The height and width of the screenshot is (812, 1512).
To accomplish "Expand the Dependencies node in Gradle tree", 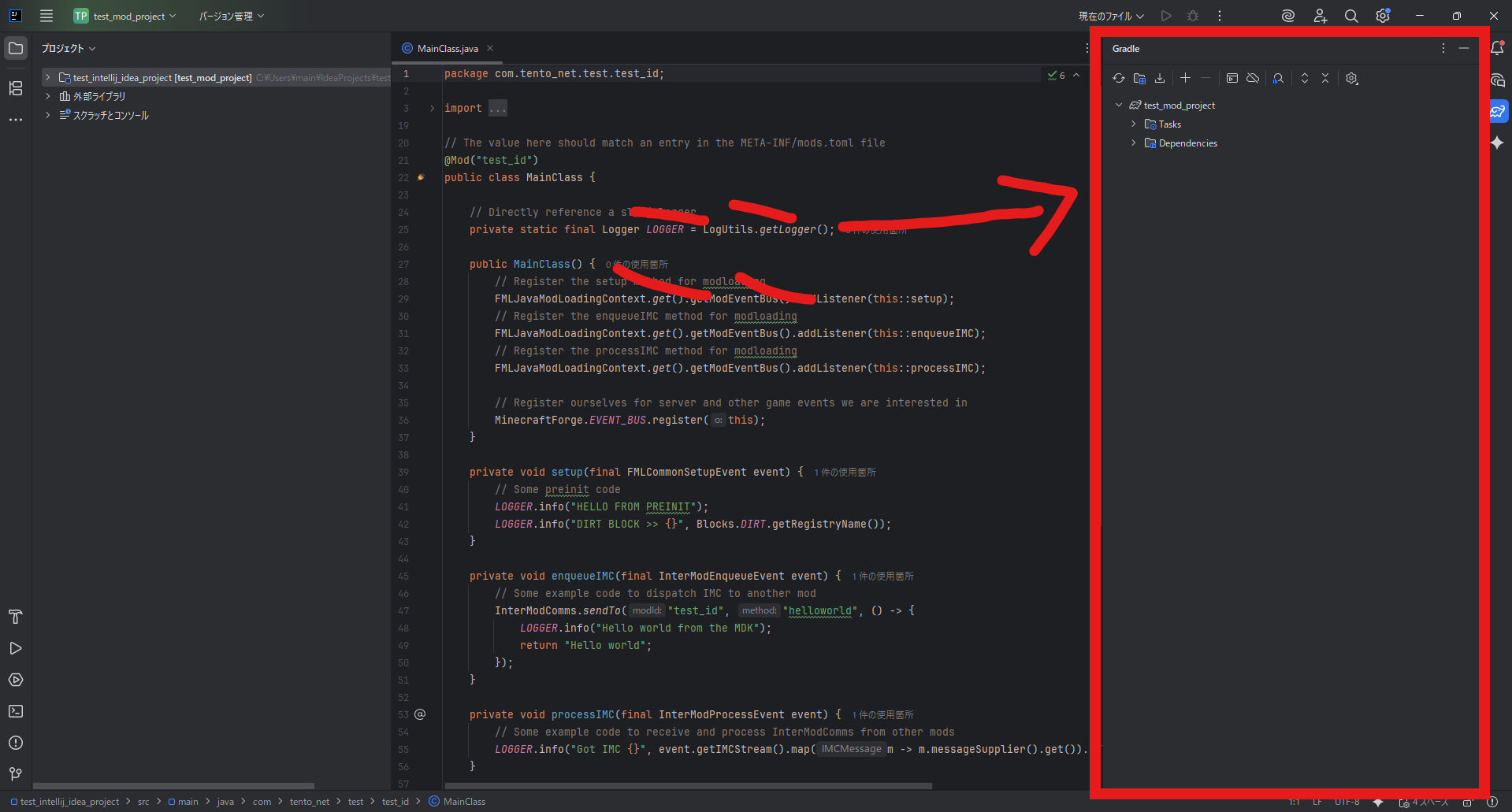I will (x=1134, y=143).
